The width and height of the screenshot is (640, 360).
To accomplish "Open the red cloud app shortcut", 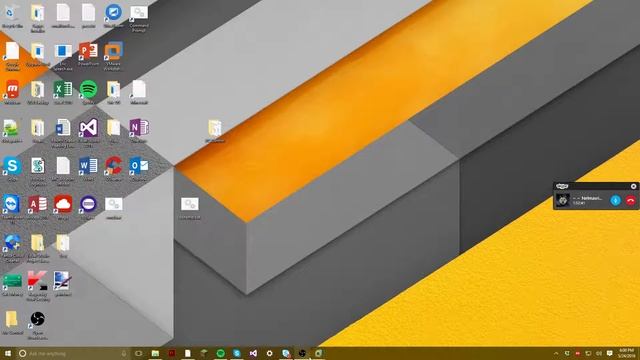I will [63, 208].
